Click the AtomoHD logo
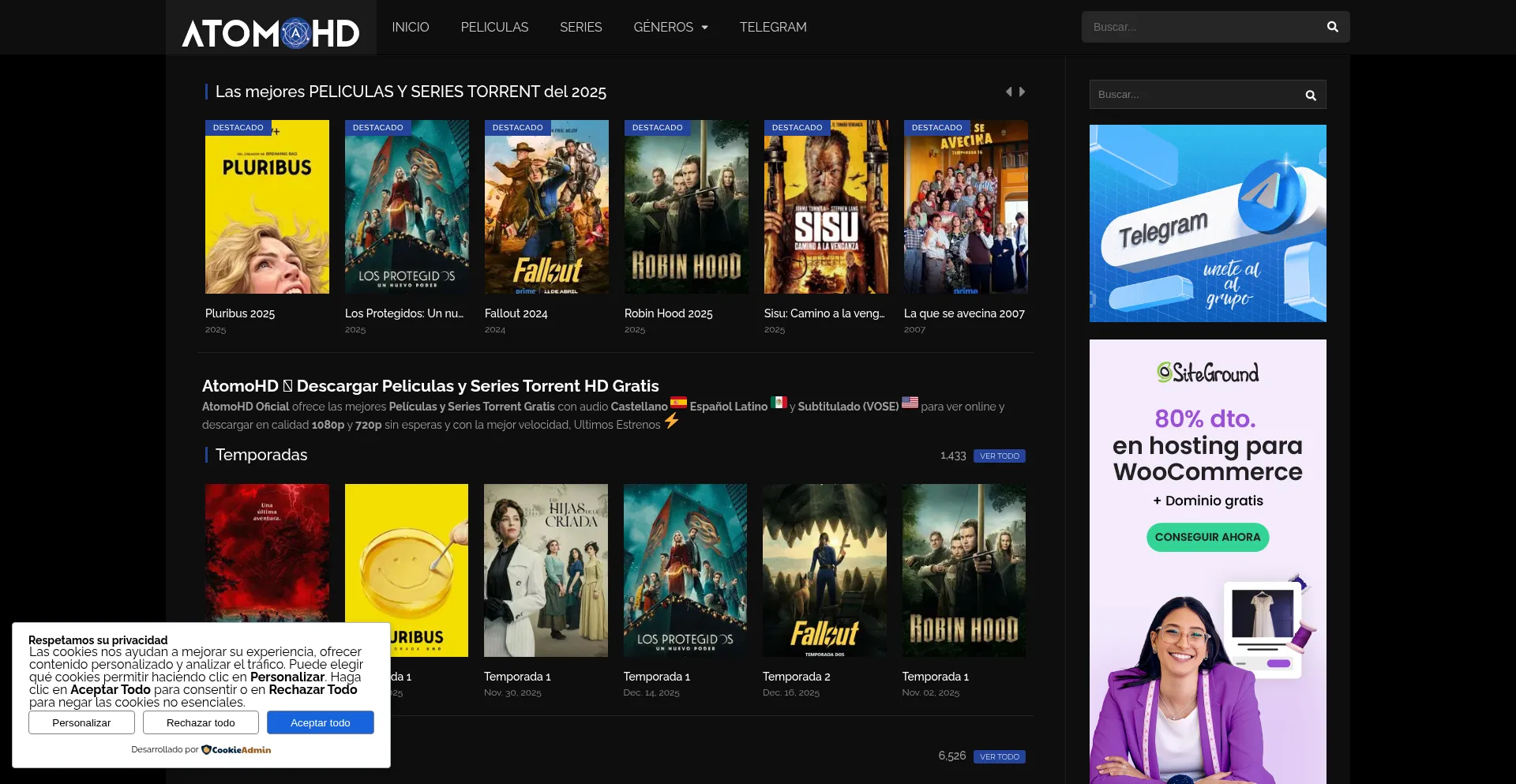 coord(270,33)
